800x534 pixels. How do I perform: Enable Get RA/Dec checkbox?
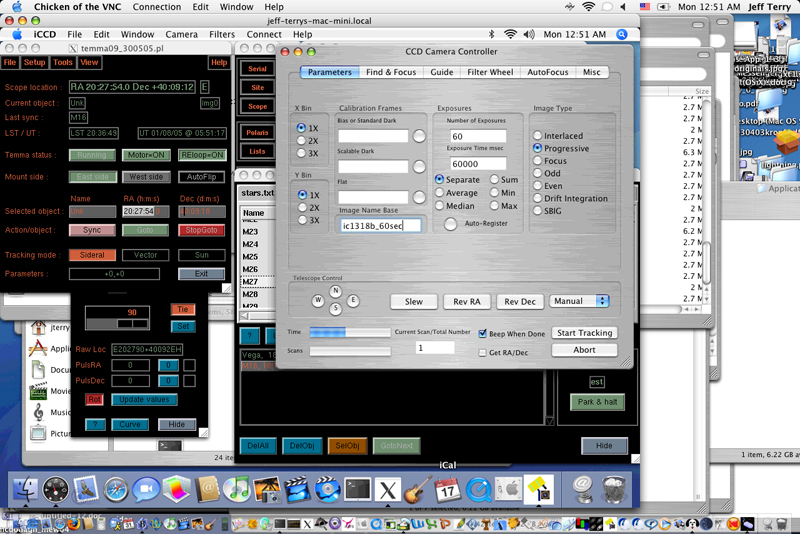coord(483,352)
